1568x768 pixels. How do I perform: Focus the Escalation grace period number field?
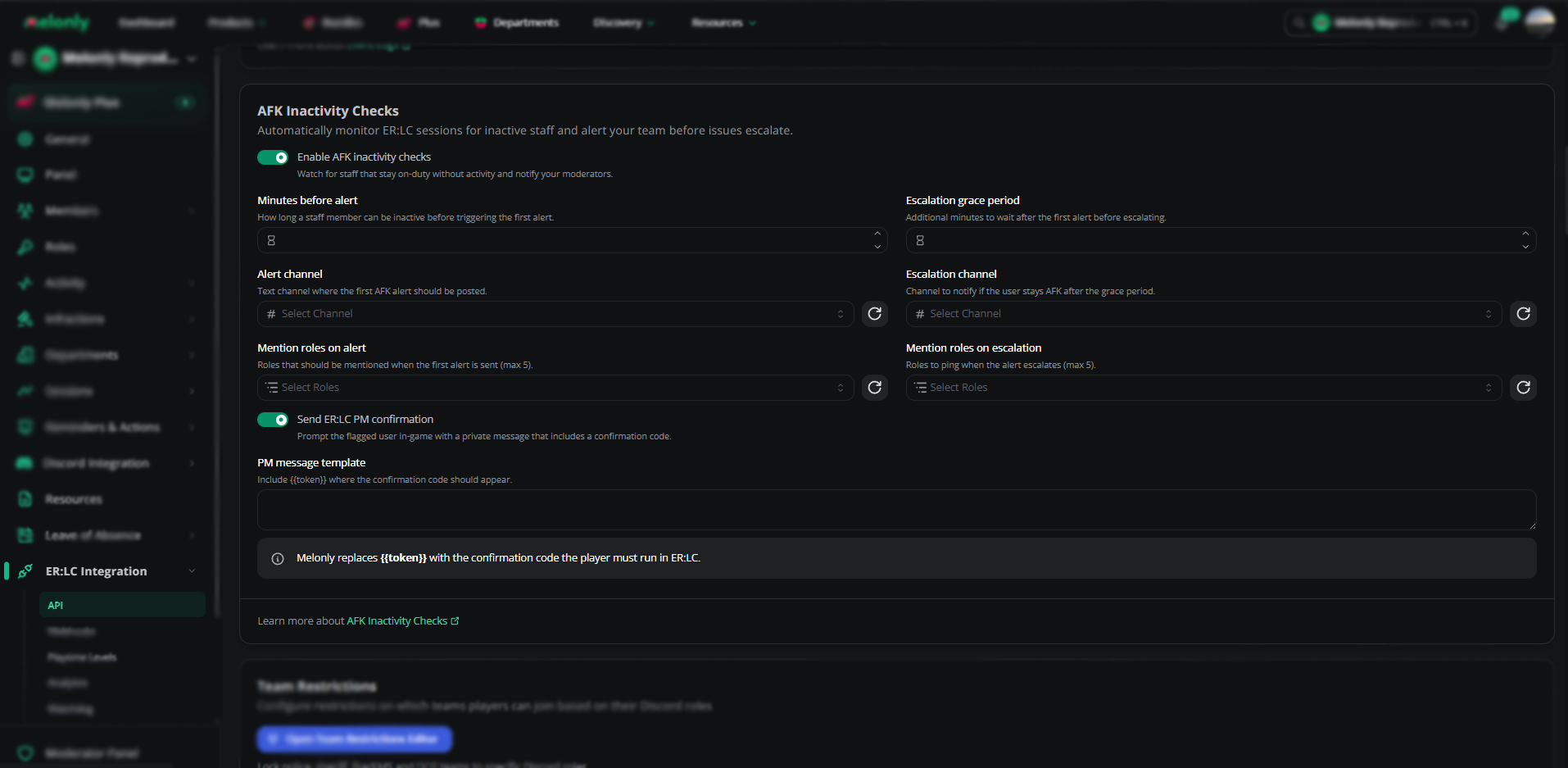pyautogui.click(x=1221, y=240)
